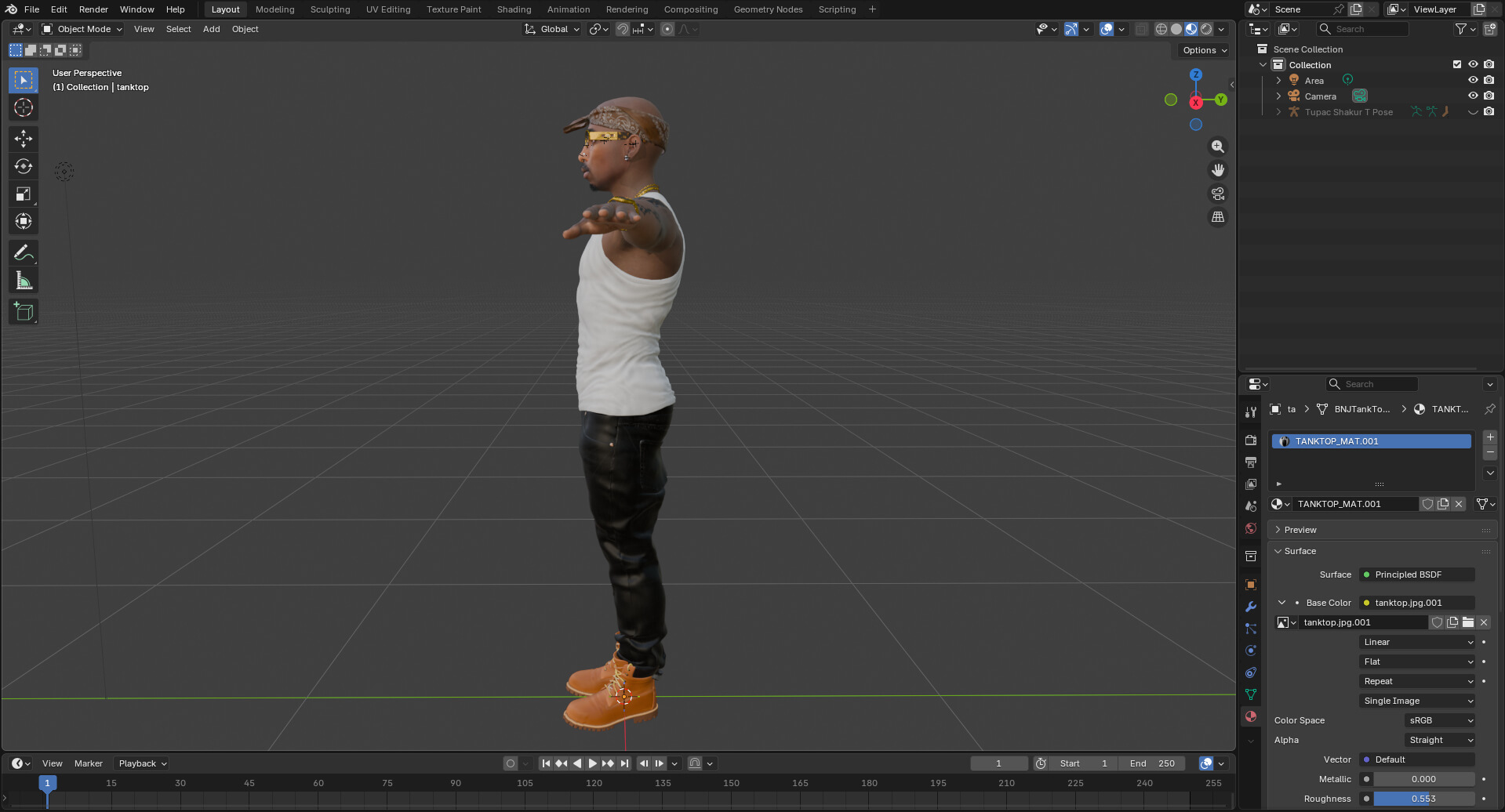Viewport: 1505px width, 812px height.
Task: Disable Tupac Shakur T Pose in renders
Action: [x=1489, y=111]
